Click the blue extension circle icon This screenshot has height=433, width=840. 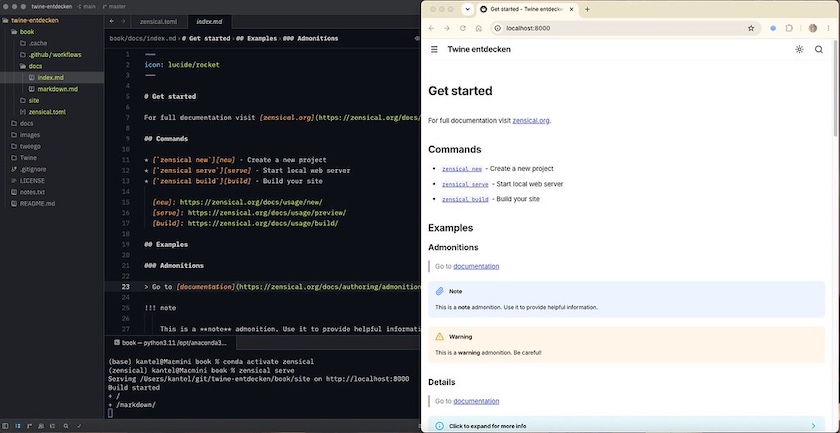[772, 28]
